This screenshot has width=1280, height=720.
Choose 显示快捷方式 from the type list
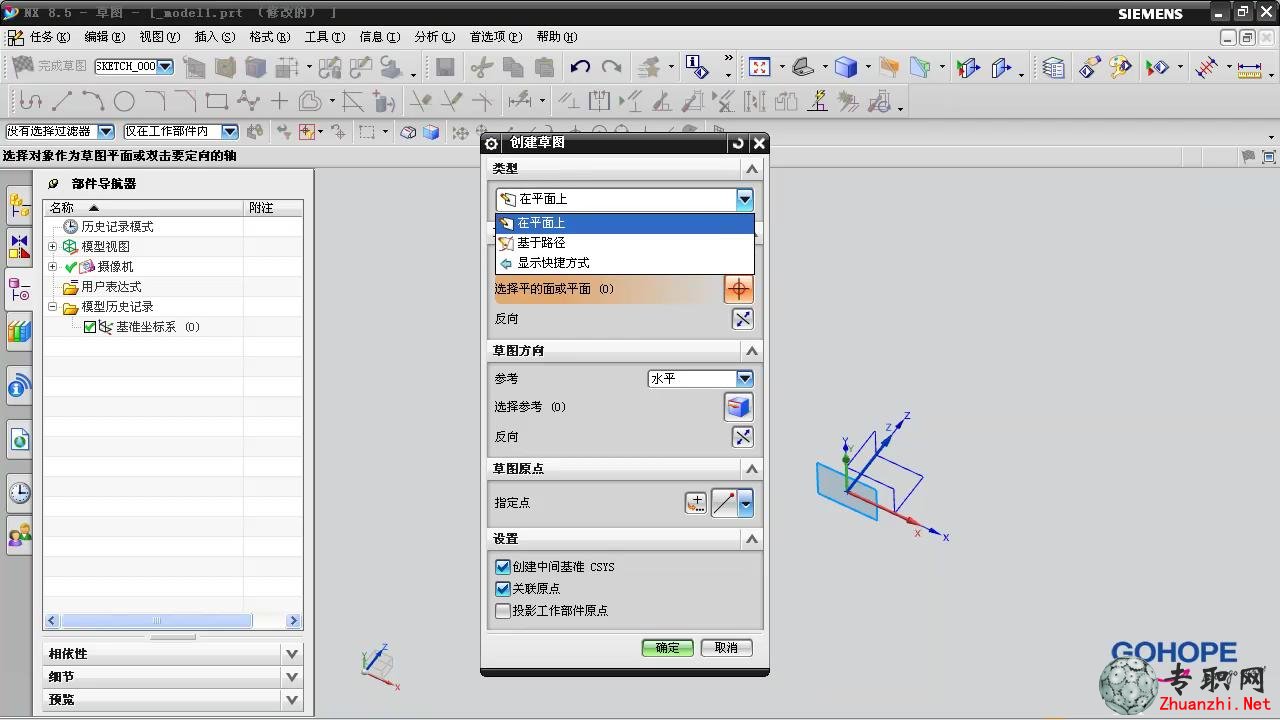(x=625, y=263)
